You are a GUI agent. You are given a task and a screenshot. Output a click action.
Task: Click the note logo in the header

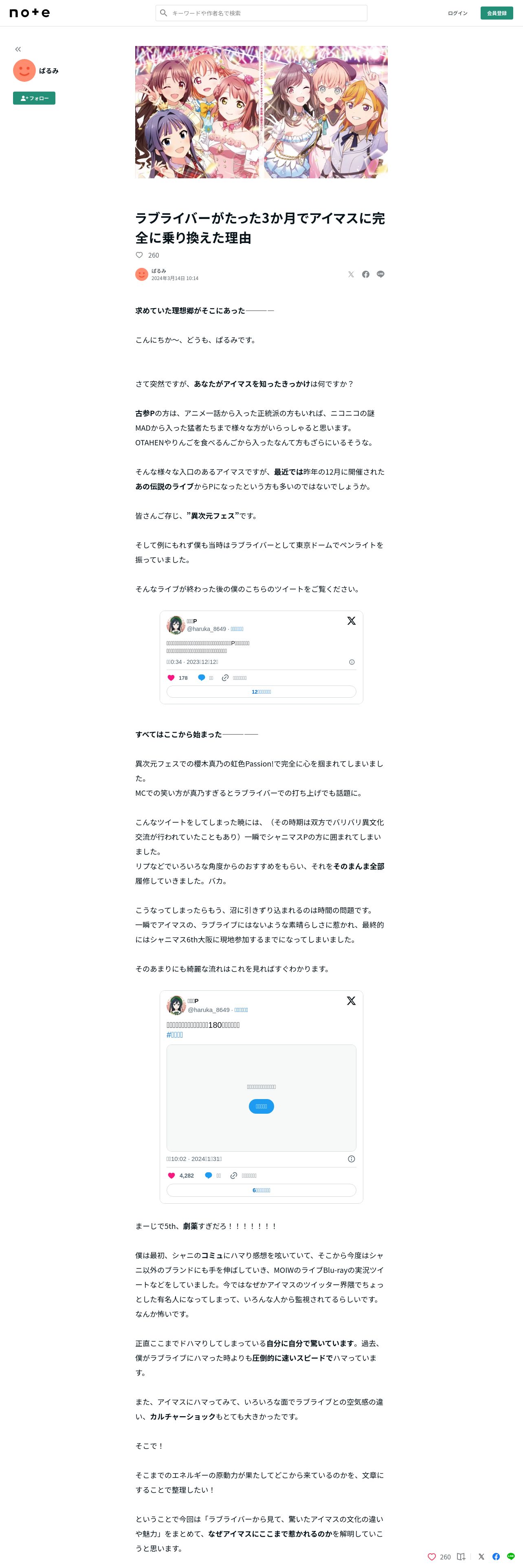(30, 13)
